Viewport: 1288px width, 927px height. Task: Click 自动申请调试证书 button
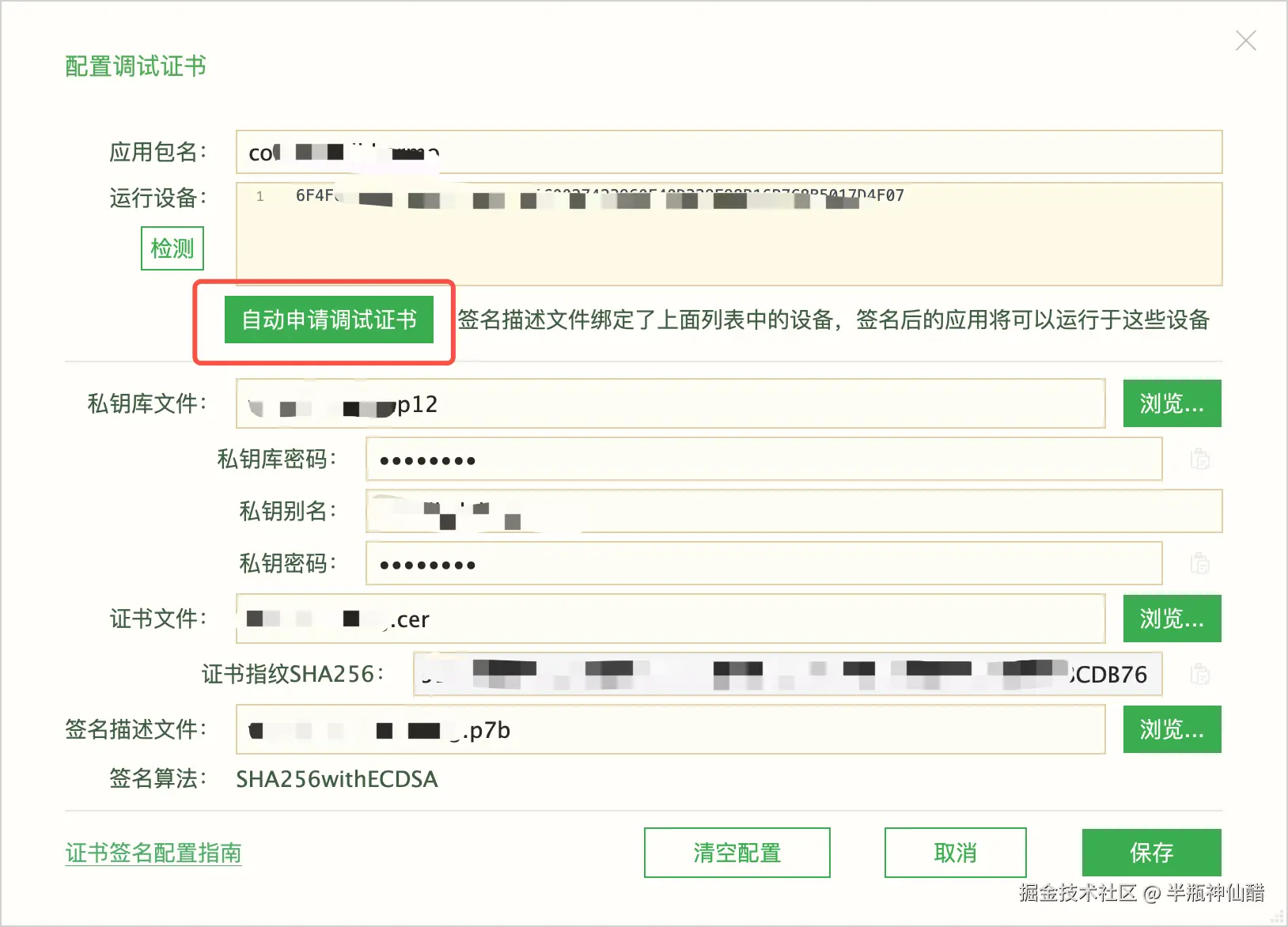[x=329, y=320]
